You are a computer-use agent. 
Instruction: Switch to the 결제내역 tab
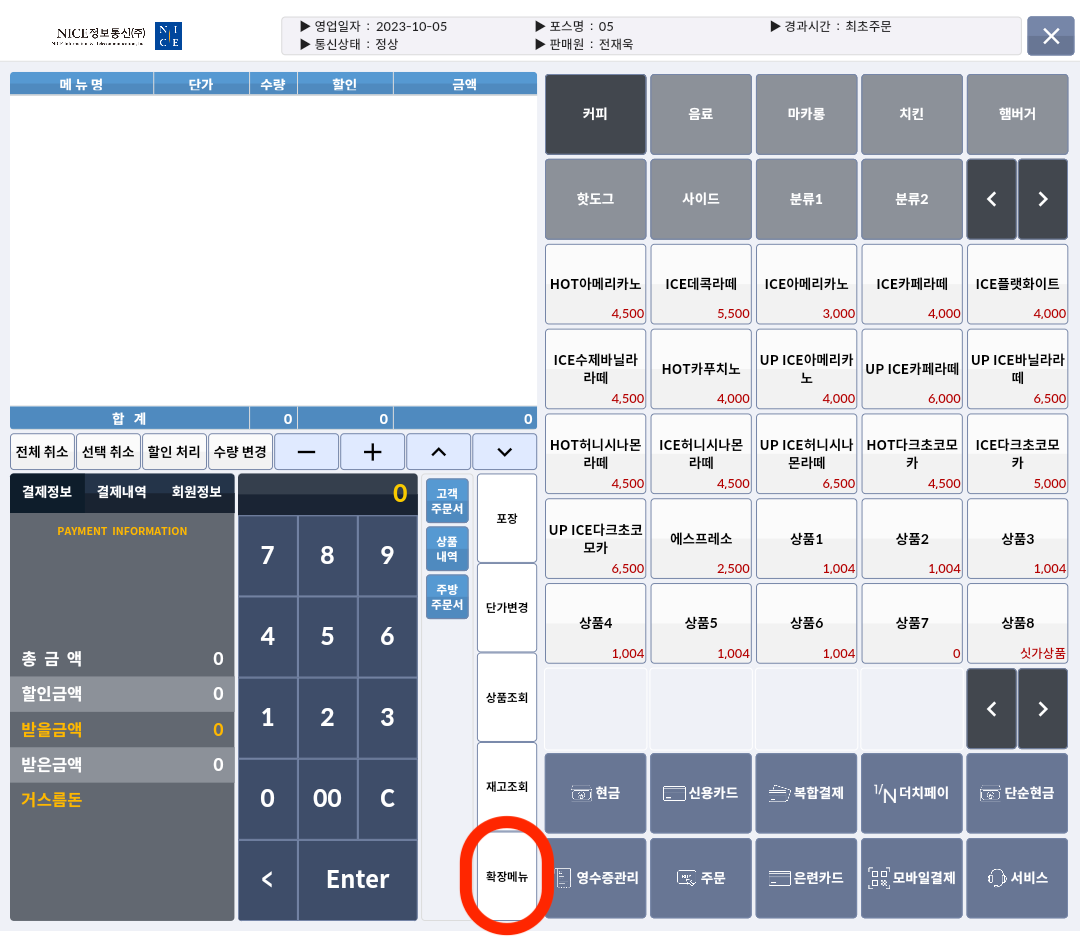tap(121, 492)
